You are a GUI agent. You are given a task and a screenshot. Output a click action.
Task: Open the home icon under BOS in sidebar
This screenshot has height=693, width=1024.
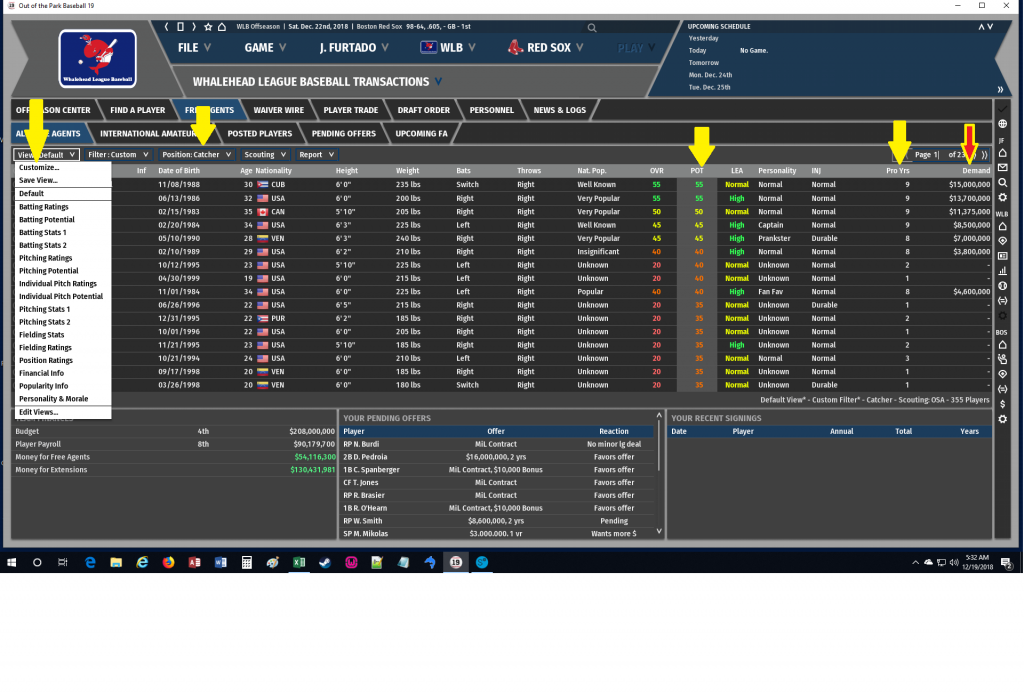(1002, 345)
